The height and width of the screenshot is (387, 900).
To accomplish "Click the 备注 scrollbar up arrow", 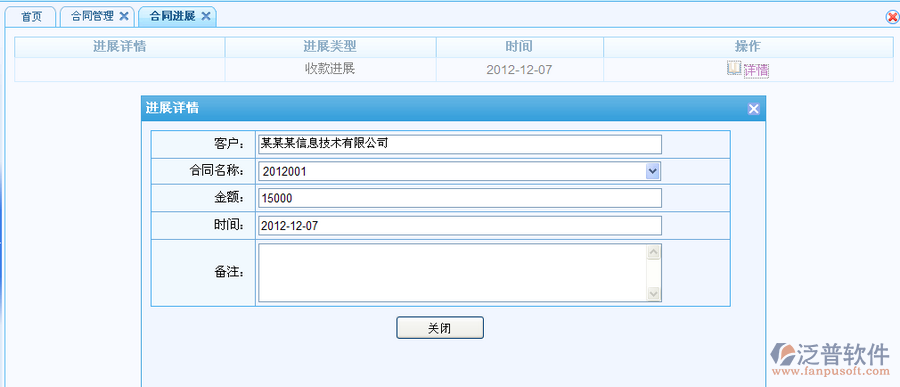I will pos(653,252).
